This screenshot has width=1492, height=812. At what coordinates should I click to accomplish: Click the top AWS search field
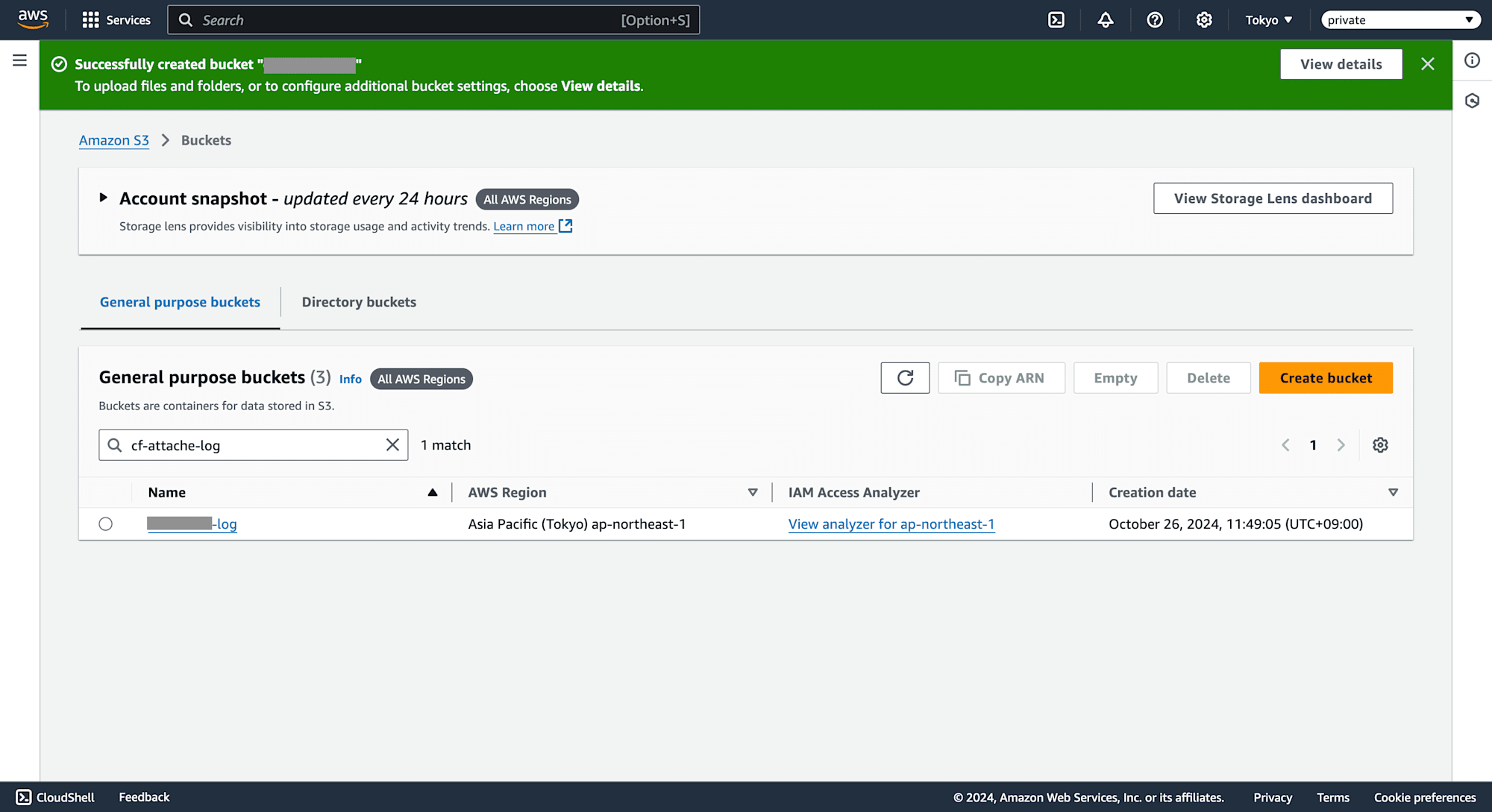point(433,20)
